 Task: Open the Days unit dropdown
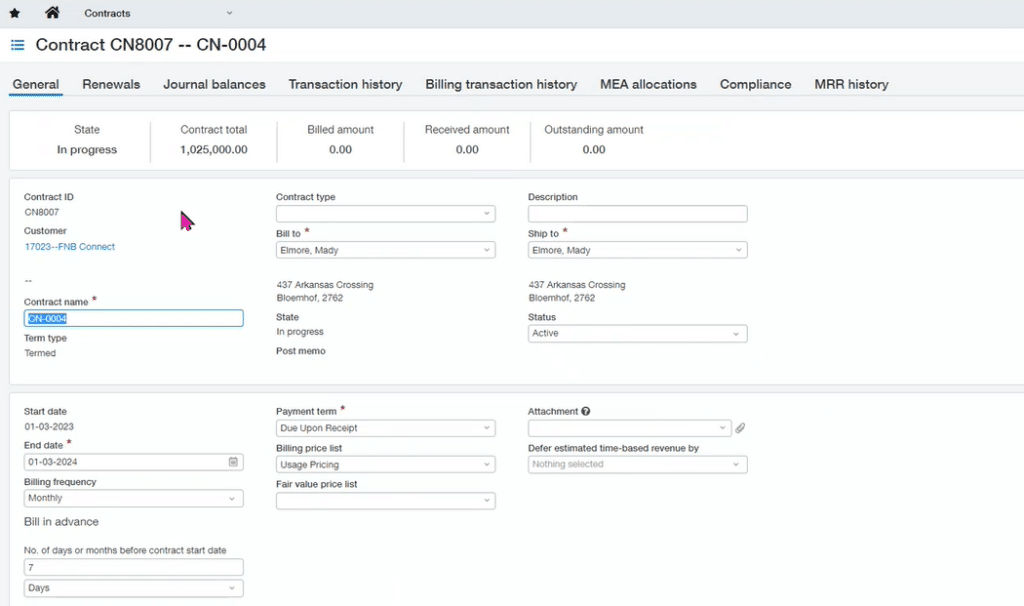pyautogui.click(x=133, y=588)
